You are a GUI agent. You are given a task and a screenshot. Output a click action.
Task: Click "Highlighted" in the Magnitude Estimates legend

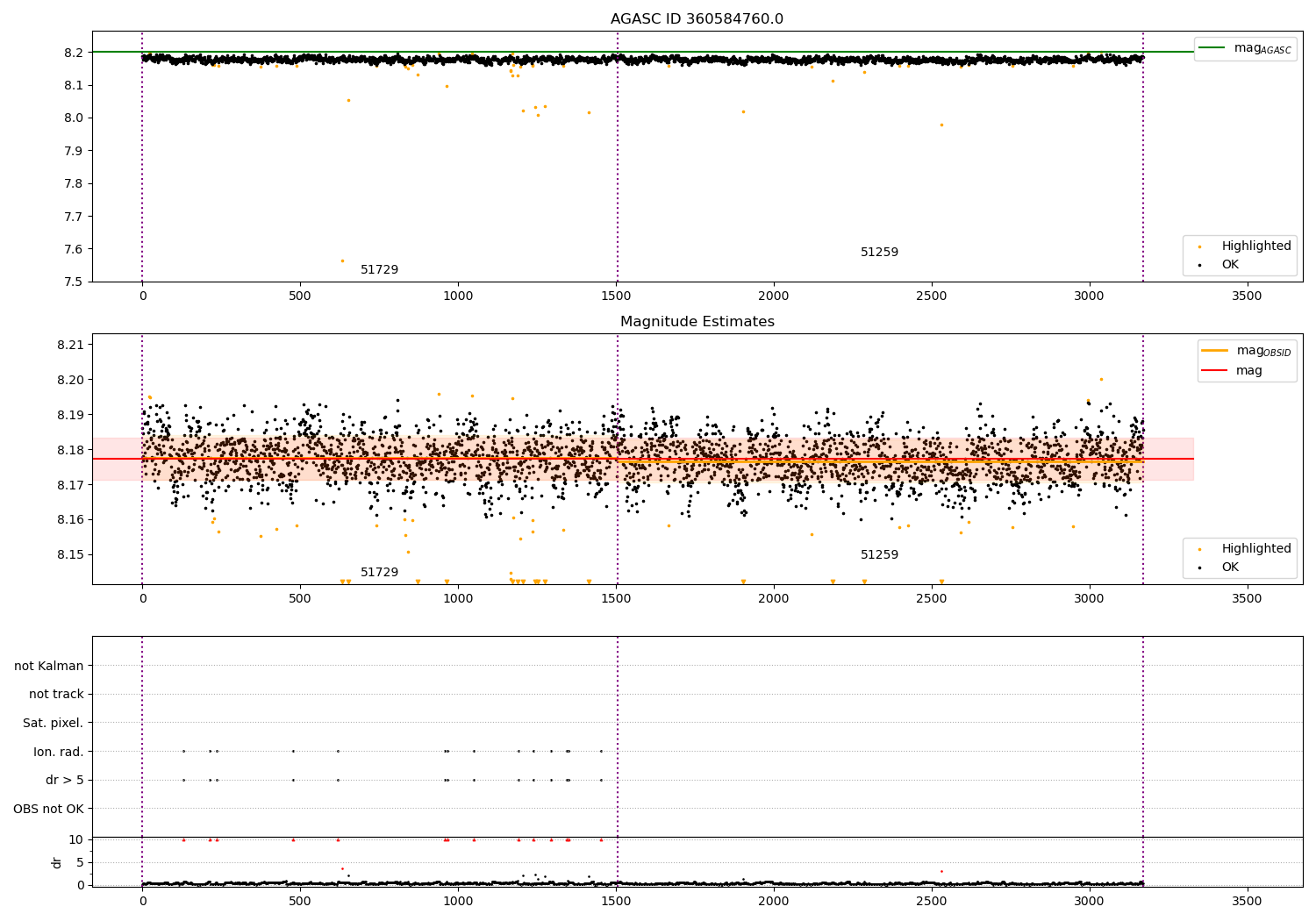(1256, 549)
